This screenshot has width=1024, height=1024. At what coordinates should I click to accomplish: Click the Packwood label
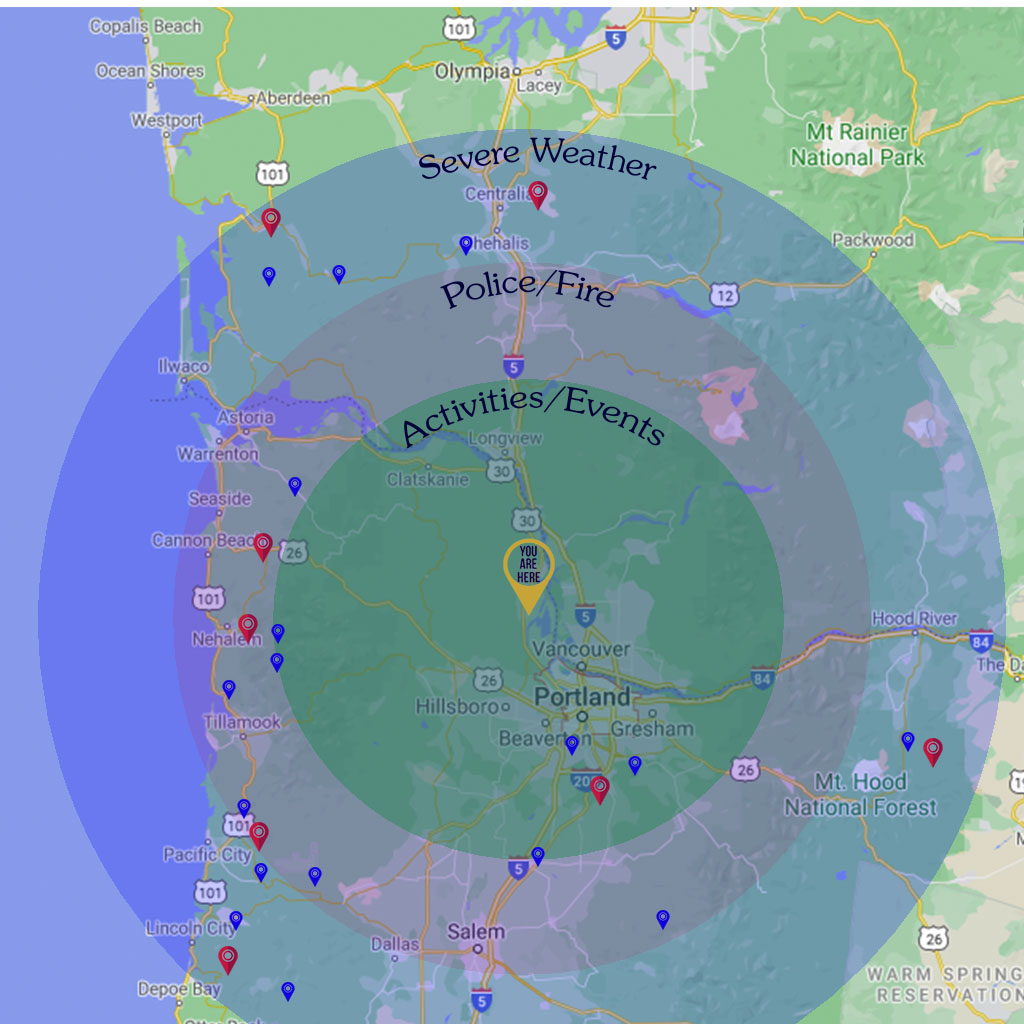click(872, 240)
